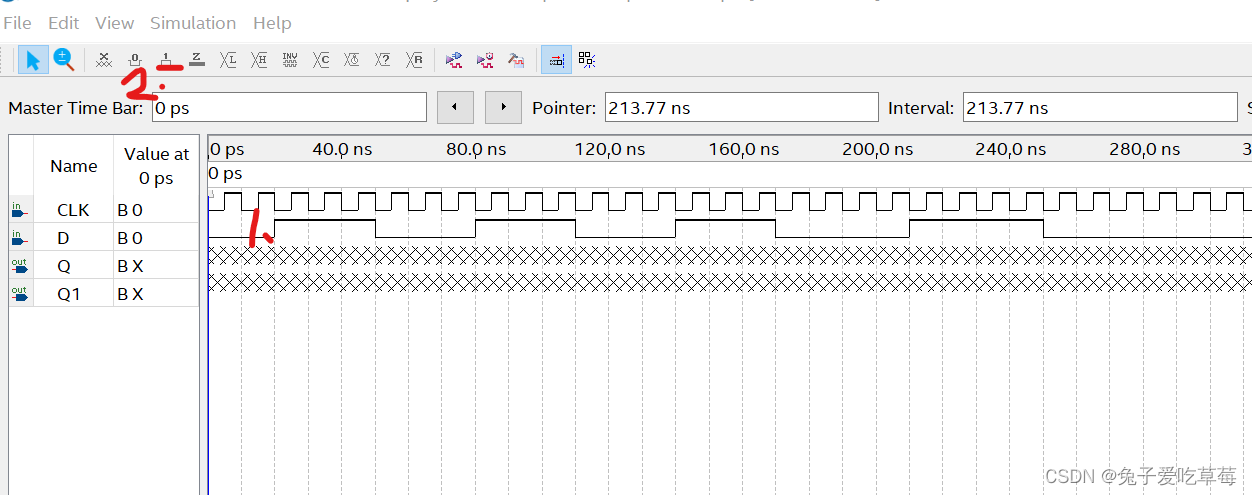Click the 80.0 ns time marker
Viewport: 1252px width, 495px height.
click(476, 149)
